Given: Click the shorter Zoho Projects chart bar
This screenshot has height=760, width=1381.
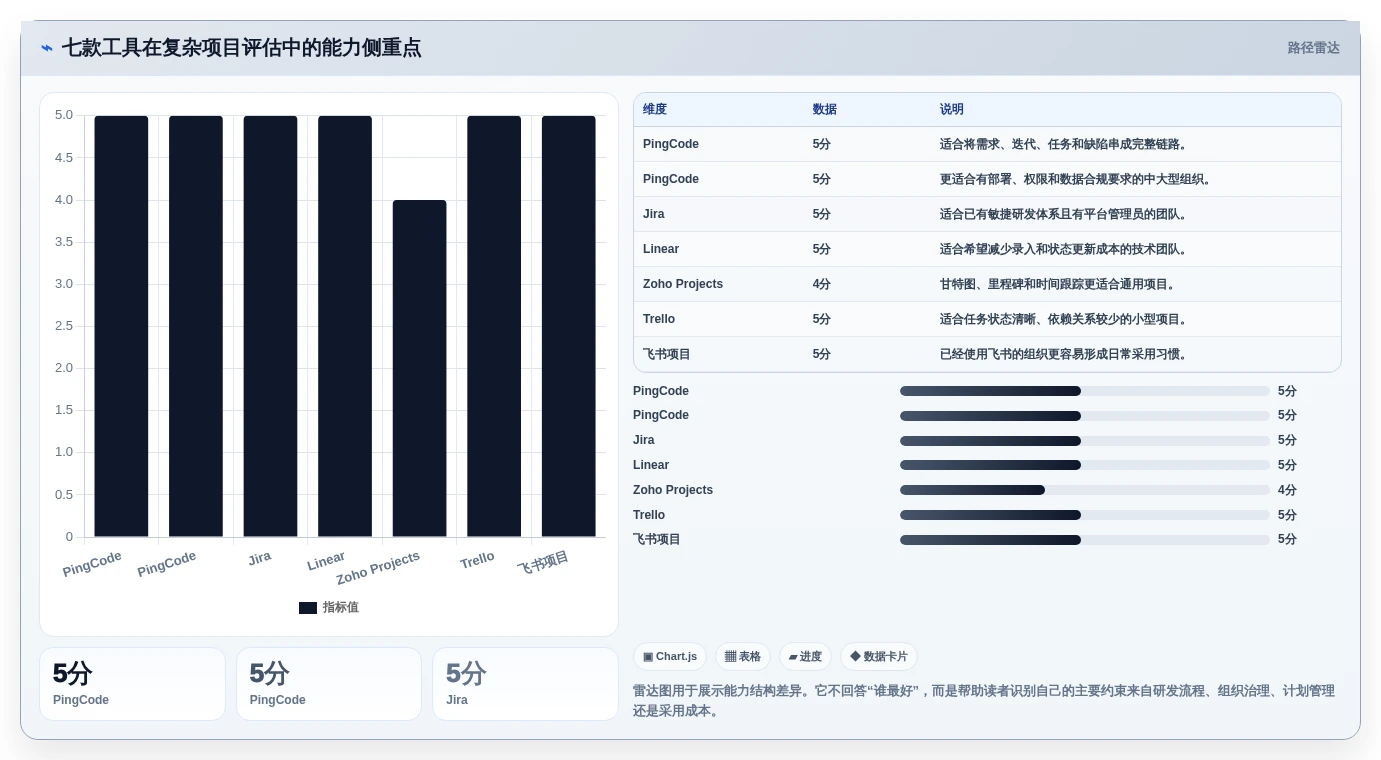Looking at the screenshot, I should 419,368.
